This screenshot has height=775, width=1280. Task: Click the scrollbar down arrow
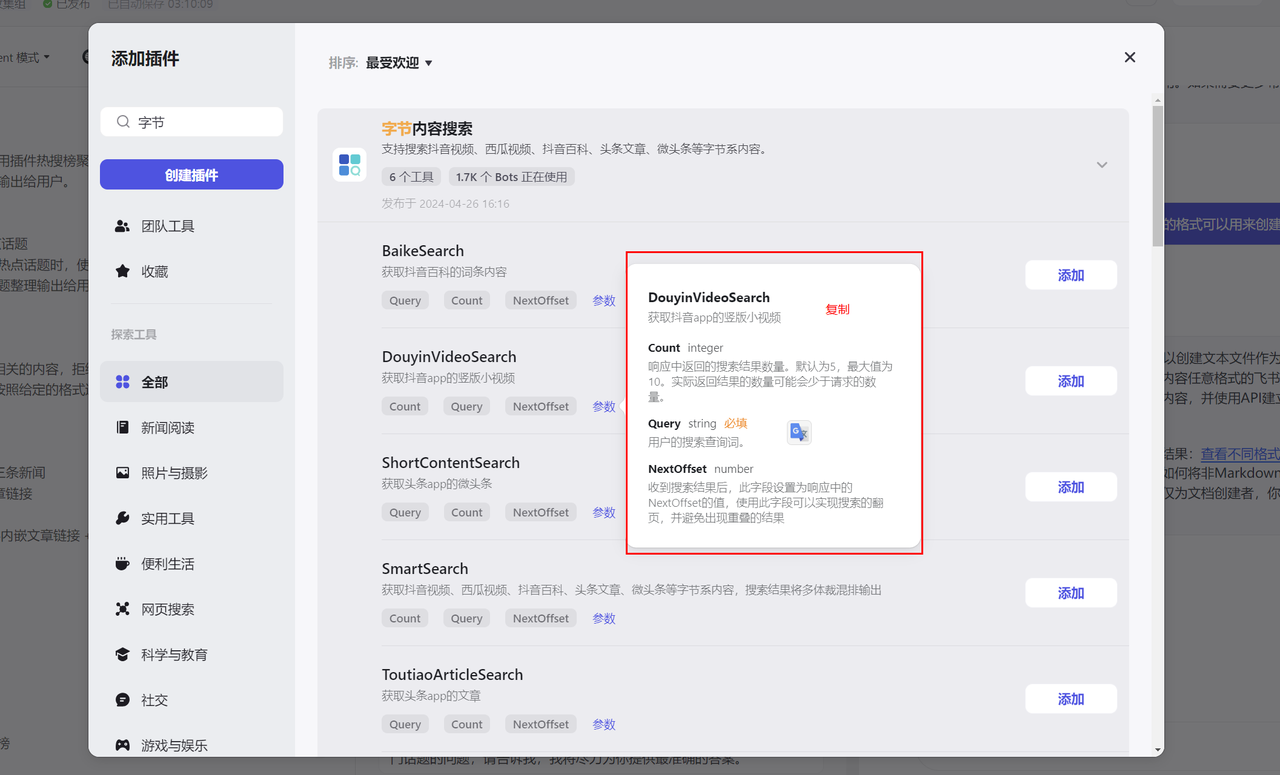pos(1158,750)
